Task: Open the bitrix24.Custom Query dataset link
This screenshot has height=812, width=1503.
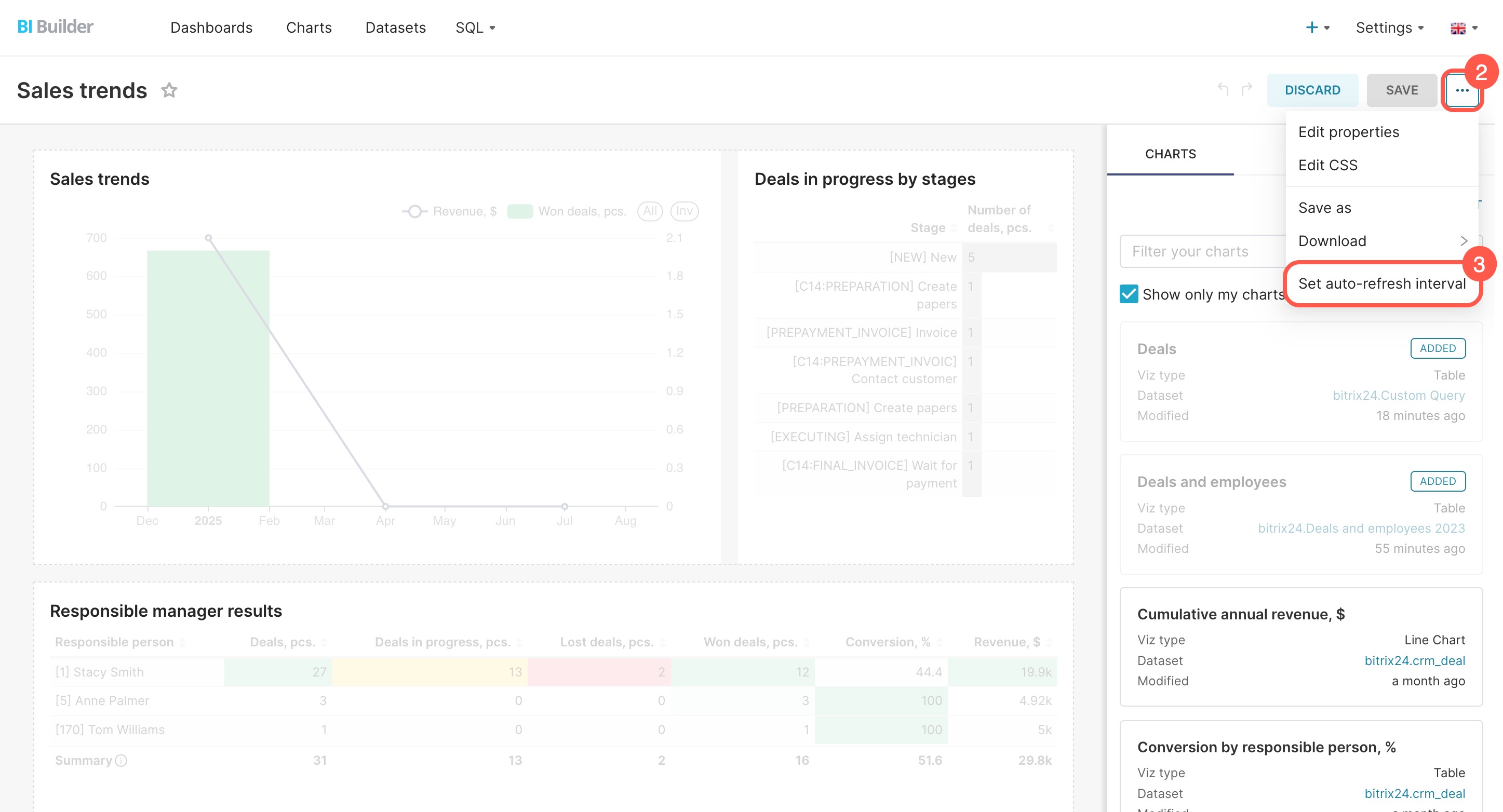Action: (x=1398, y=396)
